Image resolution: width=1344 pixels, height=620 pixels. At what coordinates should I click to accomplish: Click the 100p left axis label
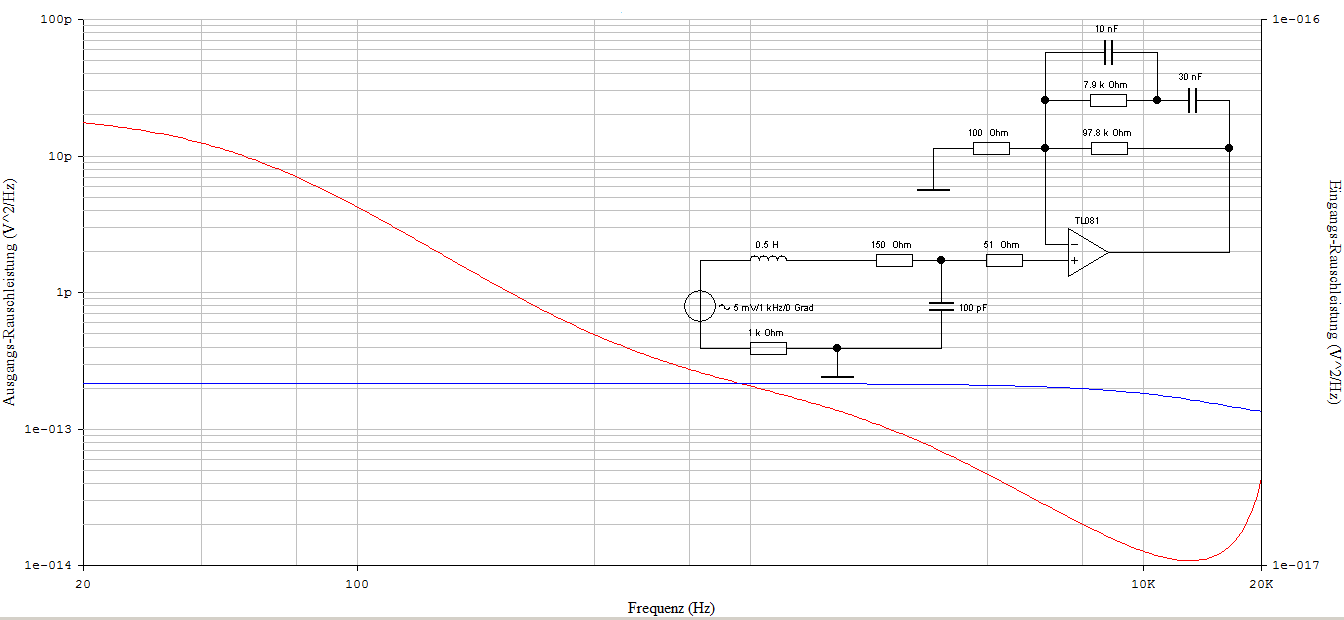pyautogui.click(x=56, y=20)
